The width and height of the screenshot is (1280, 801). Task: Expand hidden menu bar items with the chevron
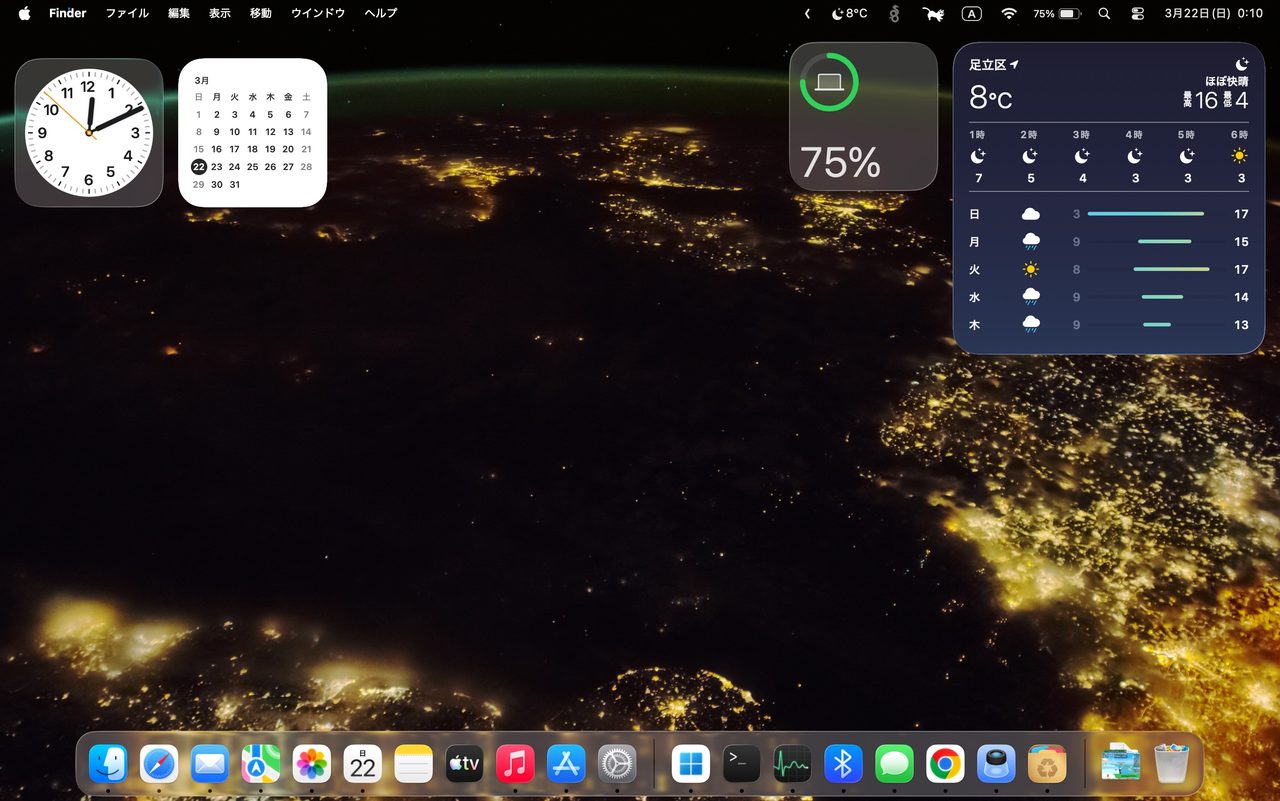(x=807, y=14)
